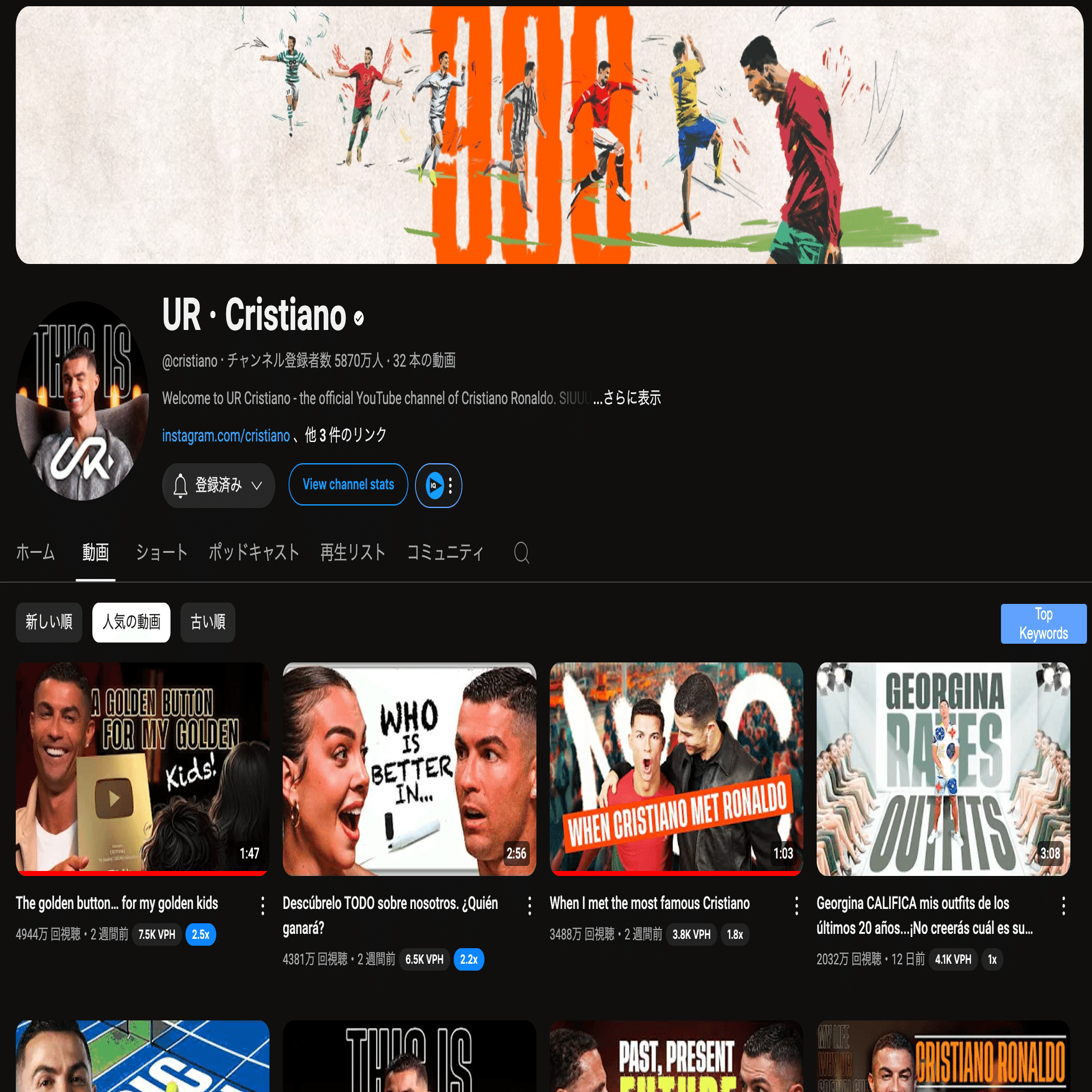
Task: Open 'When I met the most famous Cristiano' title
Action: pyautogui.click(x=649, y=903)
